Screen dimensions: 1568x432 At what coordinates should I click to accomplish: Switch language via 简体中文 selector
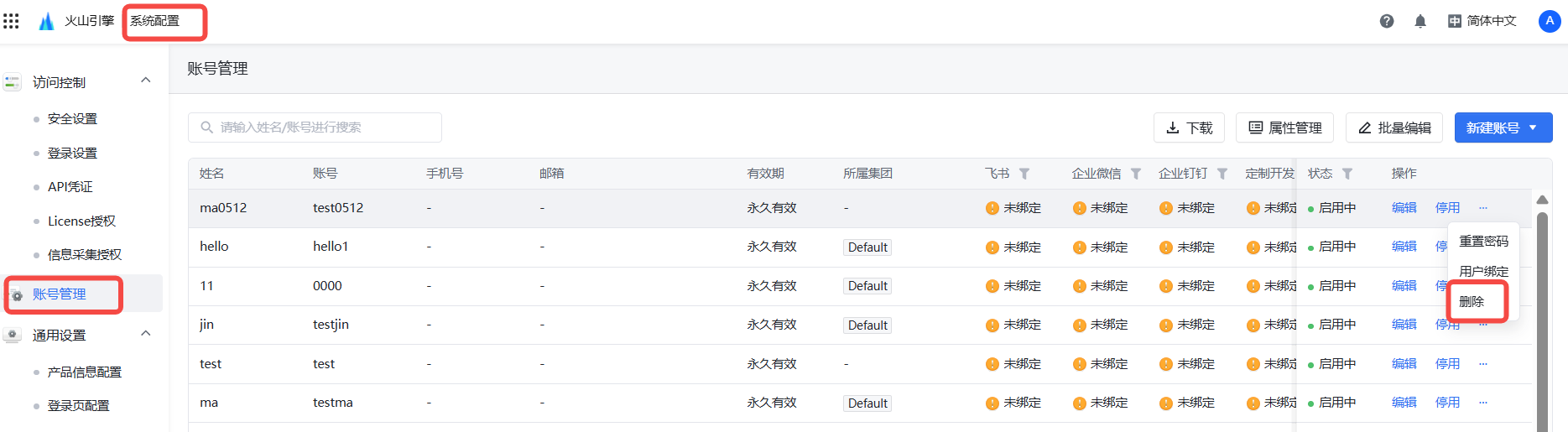pos(1482,21)
